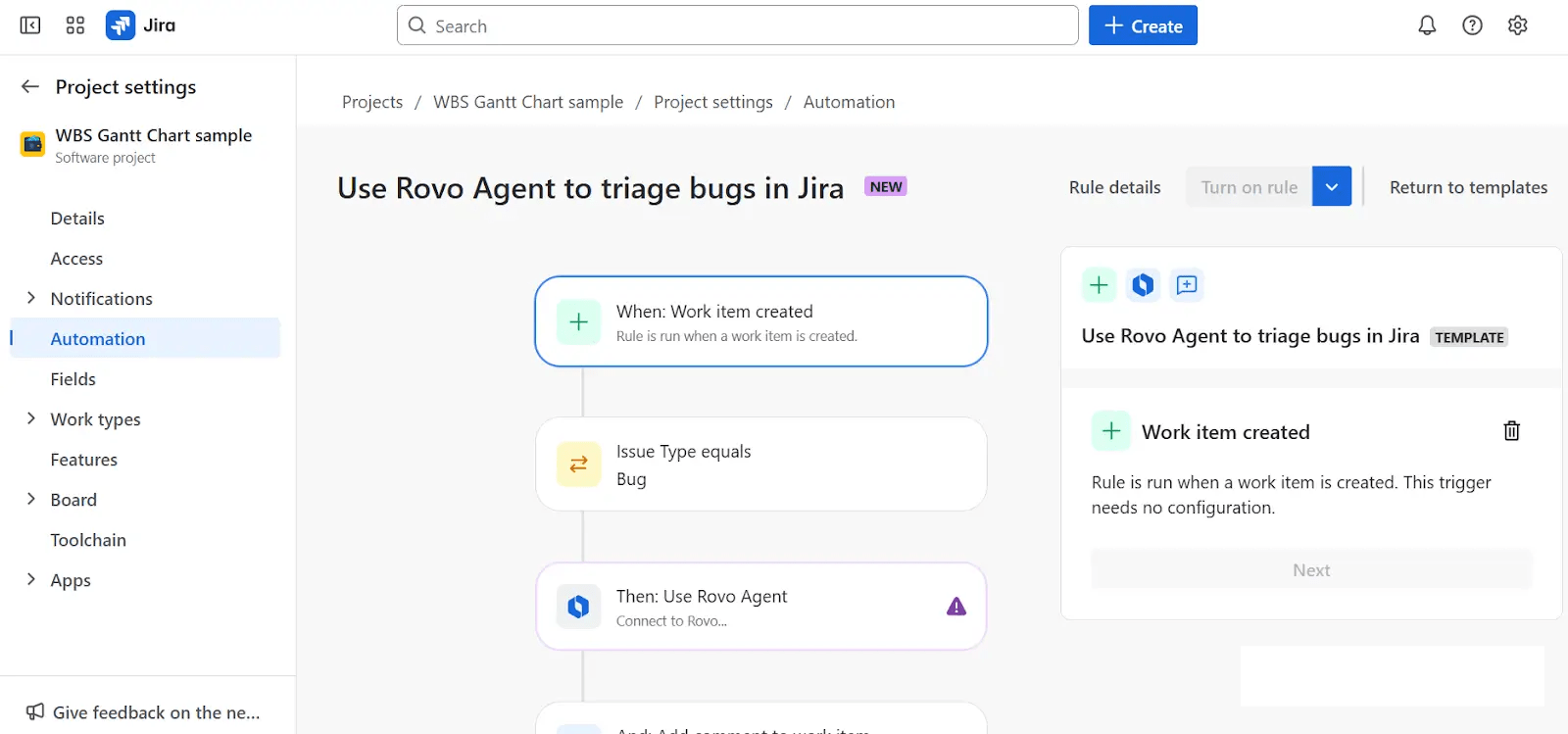Open Fields settings
Image resolution: width=1568 pixels, height=734 pixels.
(x=73, y=379)
